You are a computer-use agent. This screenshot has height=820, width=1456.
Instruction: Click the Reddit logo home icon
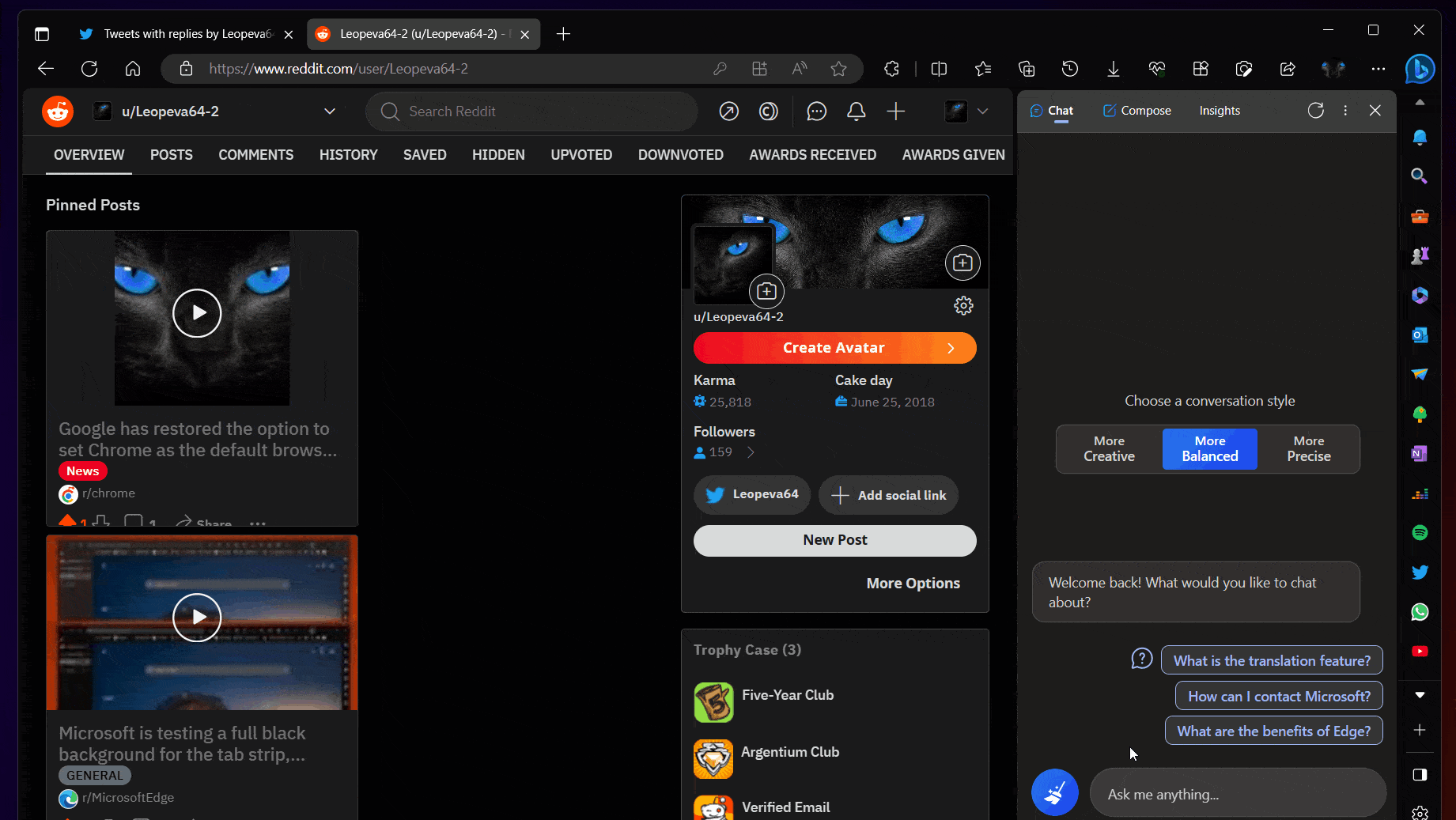[x=58, y=111]
